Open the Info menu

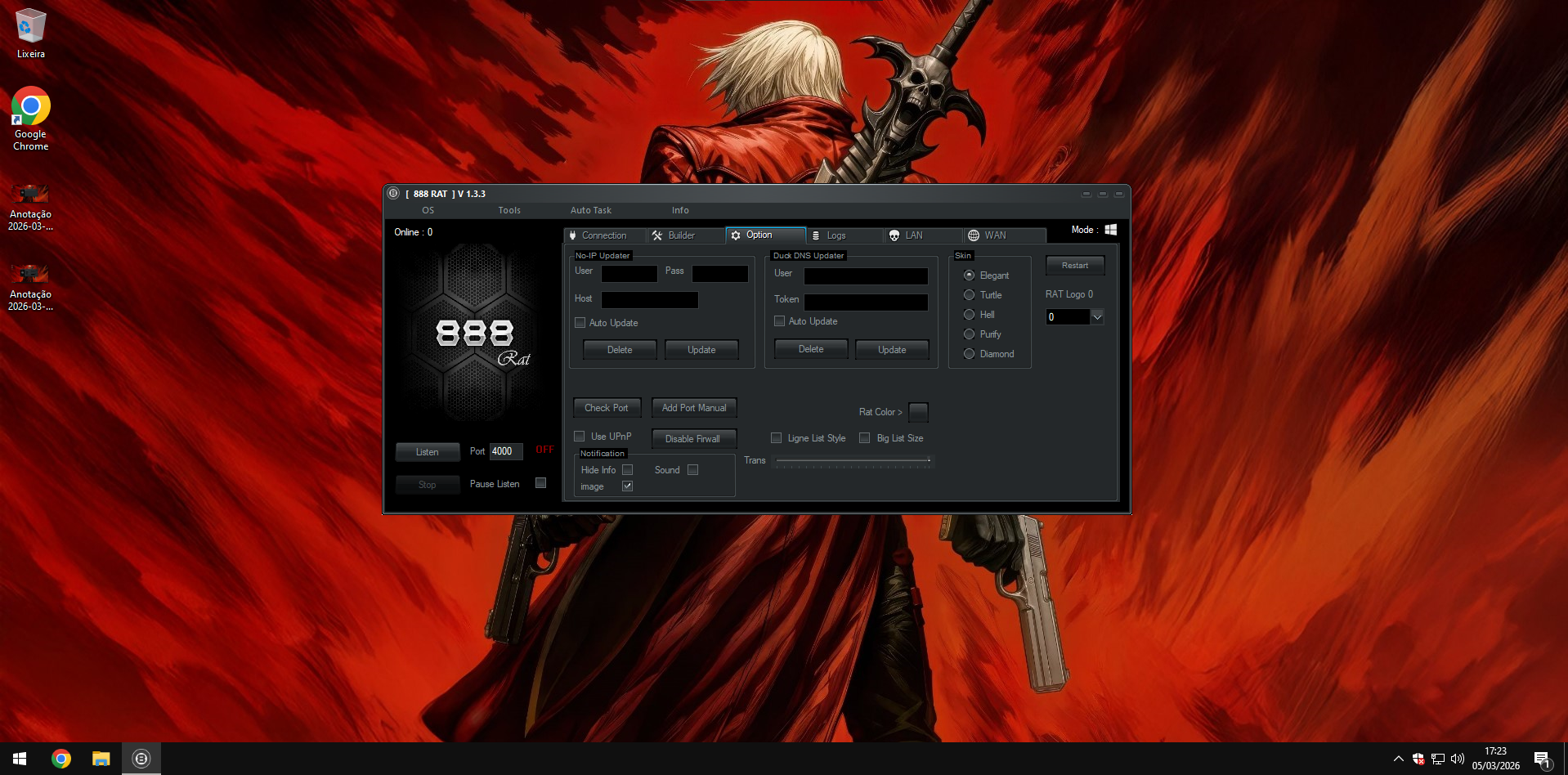click(x=680, y=210)
